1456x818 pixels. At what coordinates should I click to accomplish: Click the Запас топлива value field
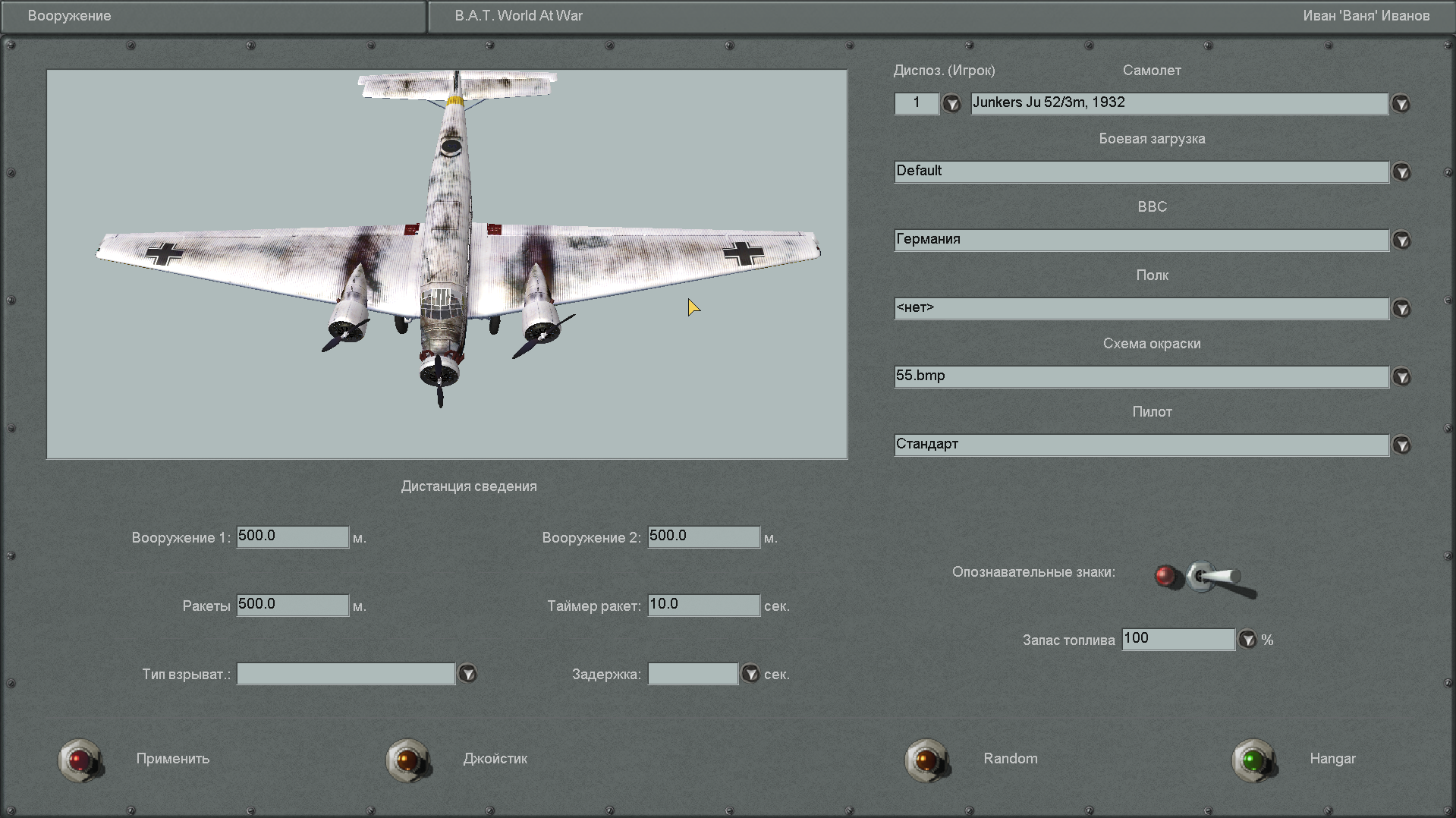pos(1178,639)
